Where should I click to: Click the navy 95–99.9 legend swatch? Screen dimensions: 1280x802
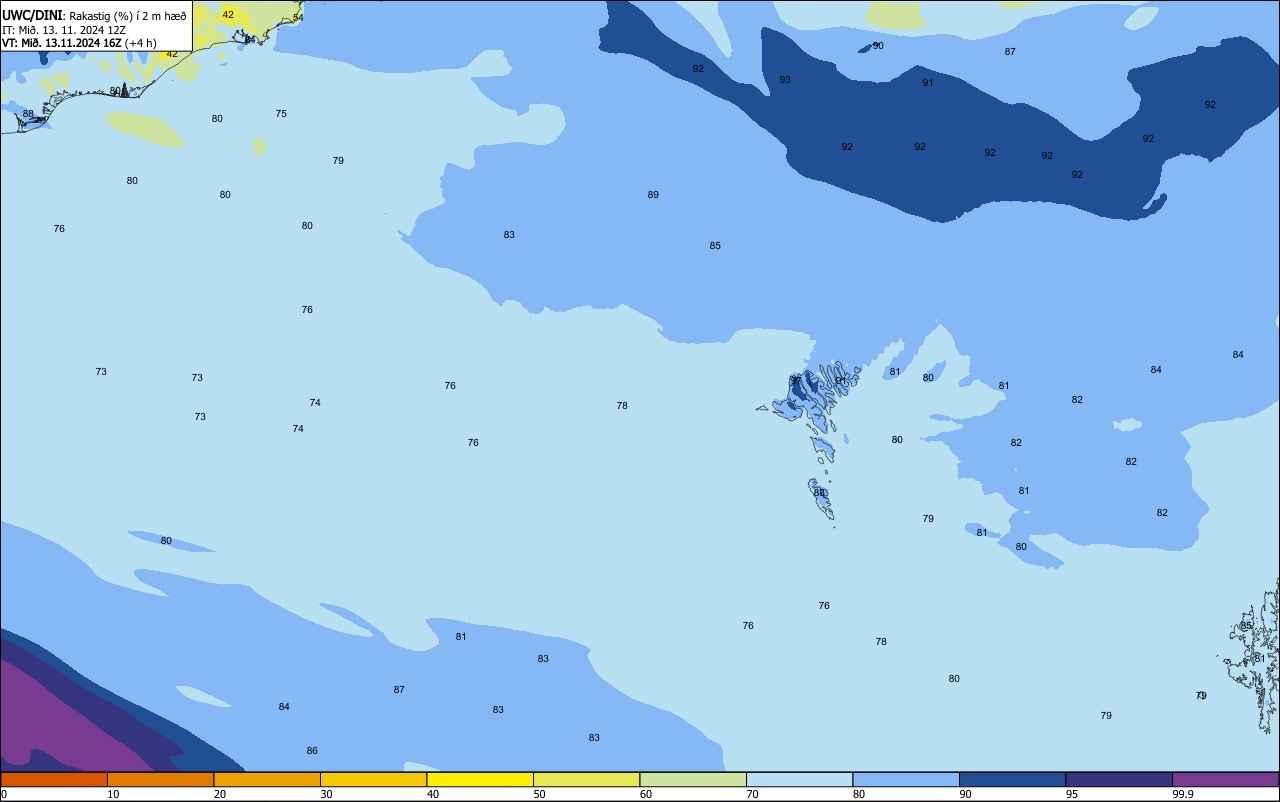click(x=1119, y=779)
